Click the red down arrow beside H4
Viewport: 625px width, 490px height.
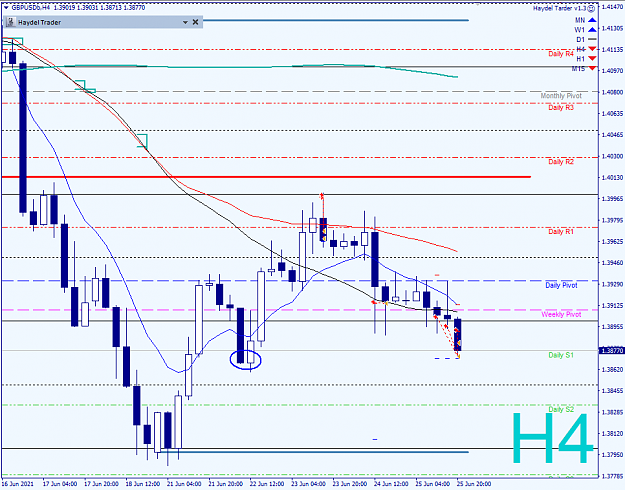coord(592,49)
